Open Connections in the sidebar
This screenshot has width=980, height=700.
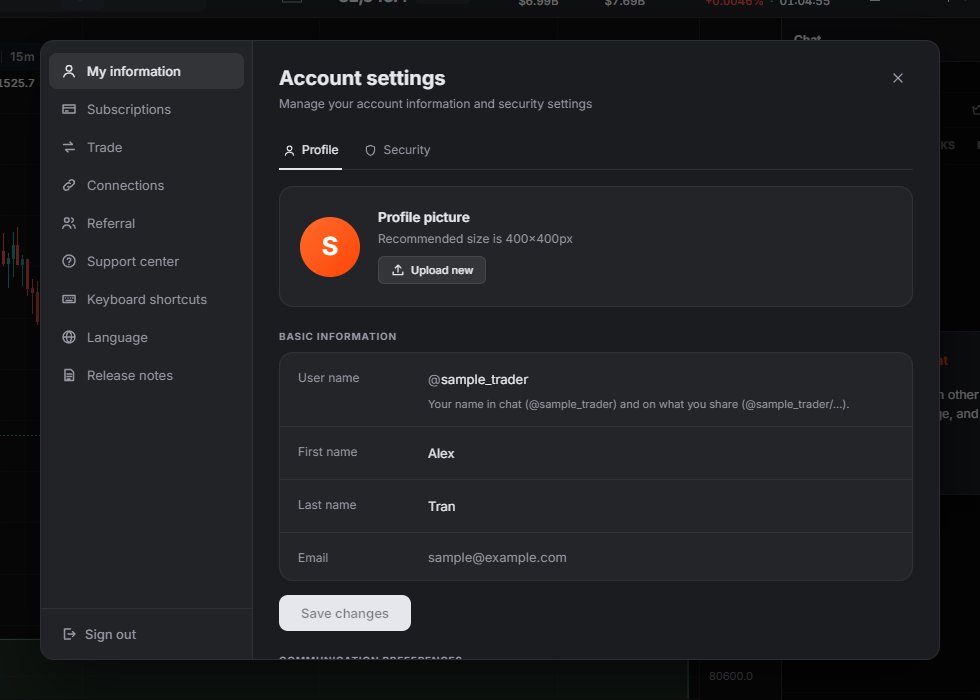pos(146,185)
